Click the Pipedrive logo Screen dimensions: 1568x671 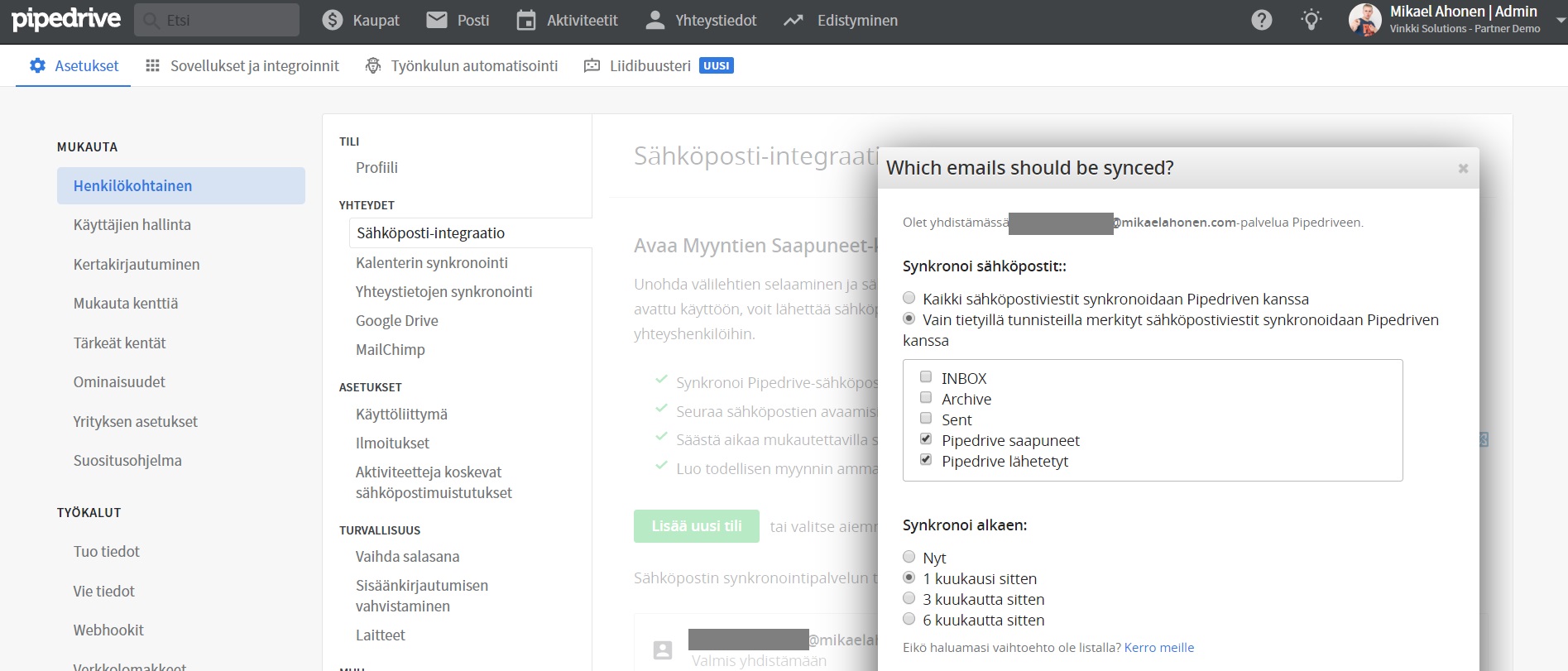(66, 19)
